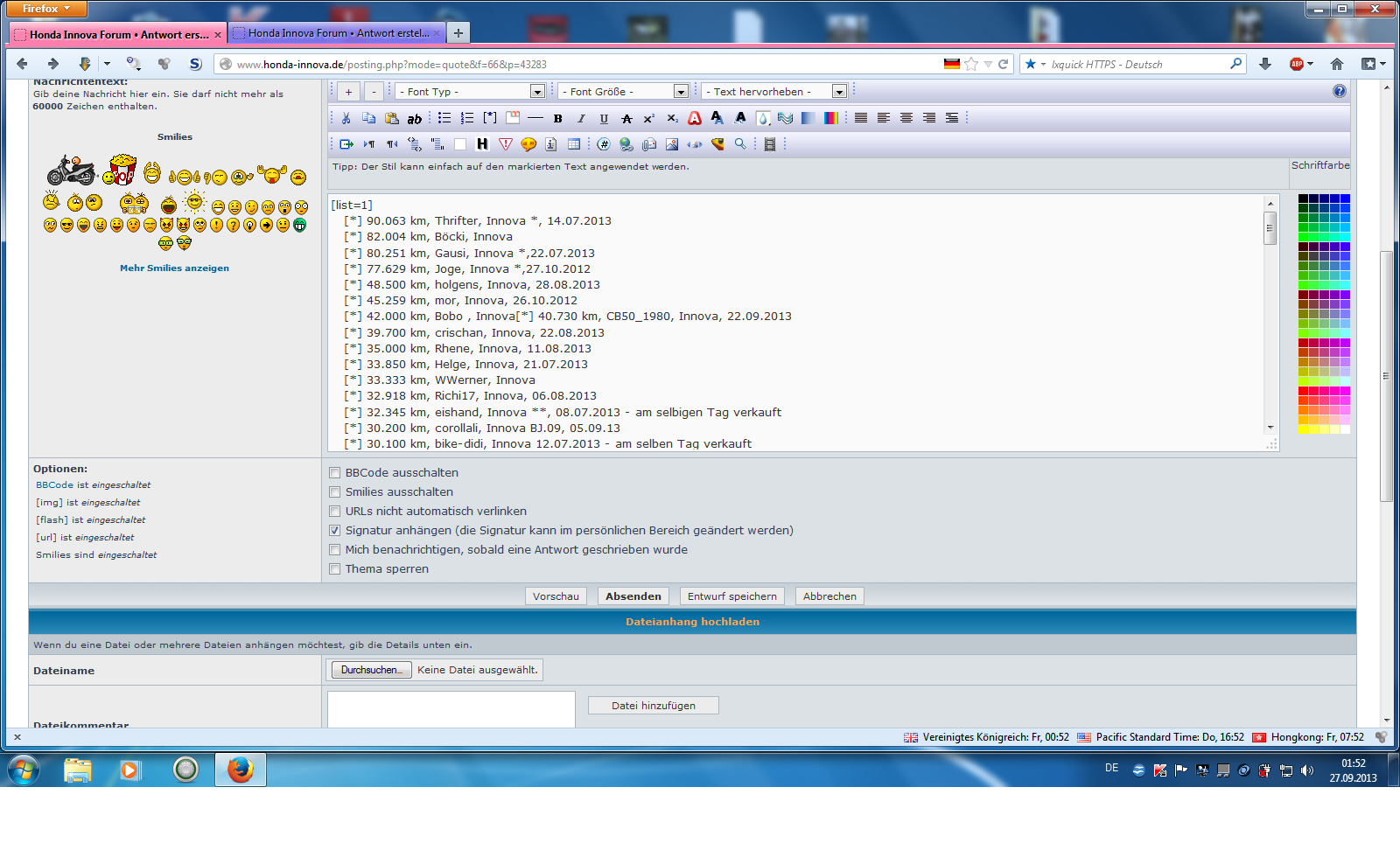Switch to the second Honda Innova Forum tab
This screenshot has width=1400, height=850.
(x=338, y=33)
